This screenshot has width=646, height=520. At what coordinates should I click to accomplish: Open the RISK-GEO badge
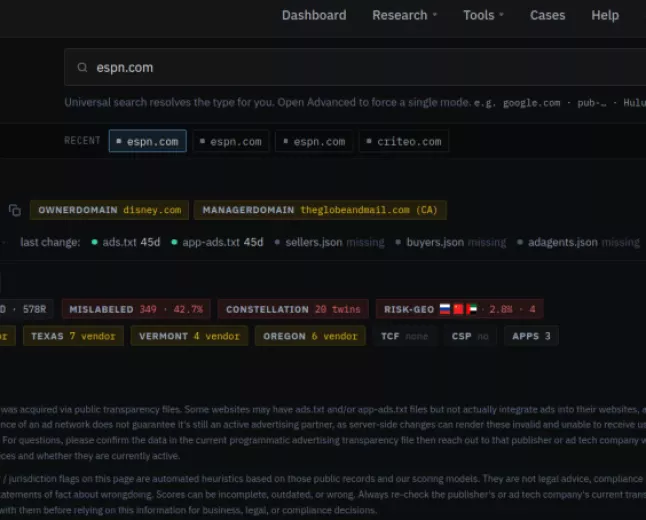pos(459,309)
